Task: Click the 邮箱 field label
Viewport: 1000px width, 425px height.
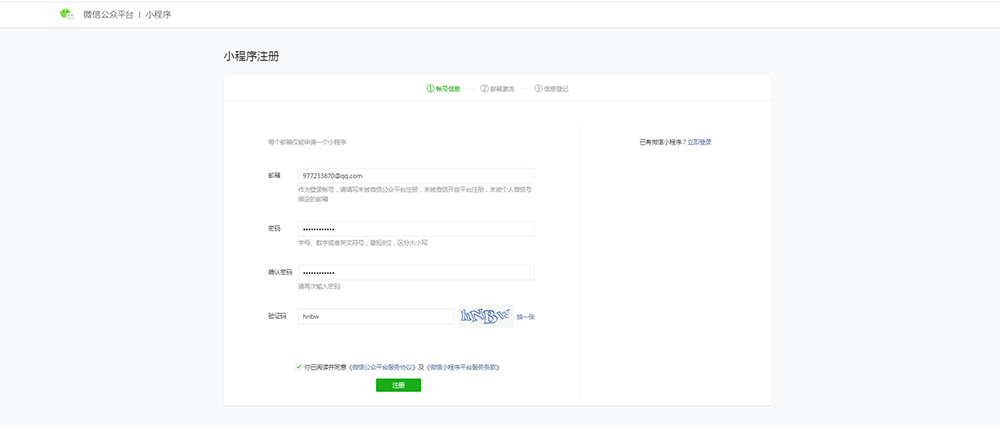Action: [274, 176]
